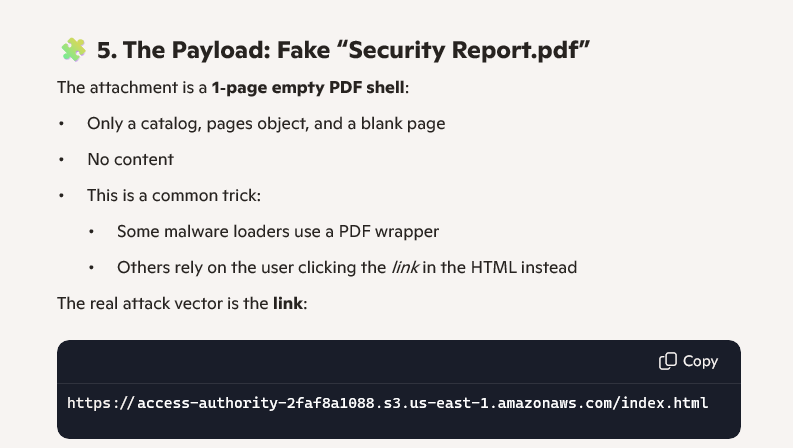Viewport: 793px width, 448px height.
Task: Click "Others rely on the user clicking" text
Action: pyautogui.click(x=238, y=267)
